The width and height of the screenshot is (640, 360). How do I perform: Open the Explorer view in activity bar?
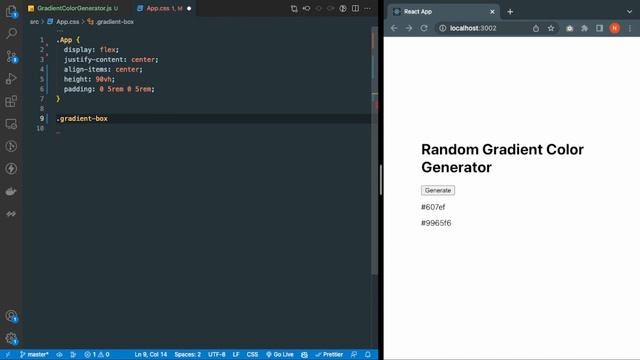11,11
